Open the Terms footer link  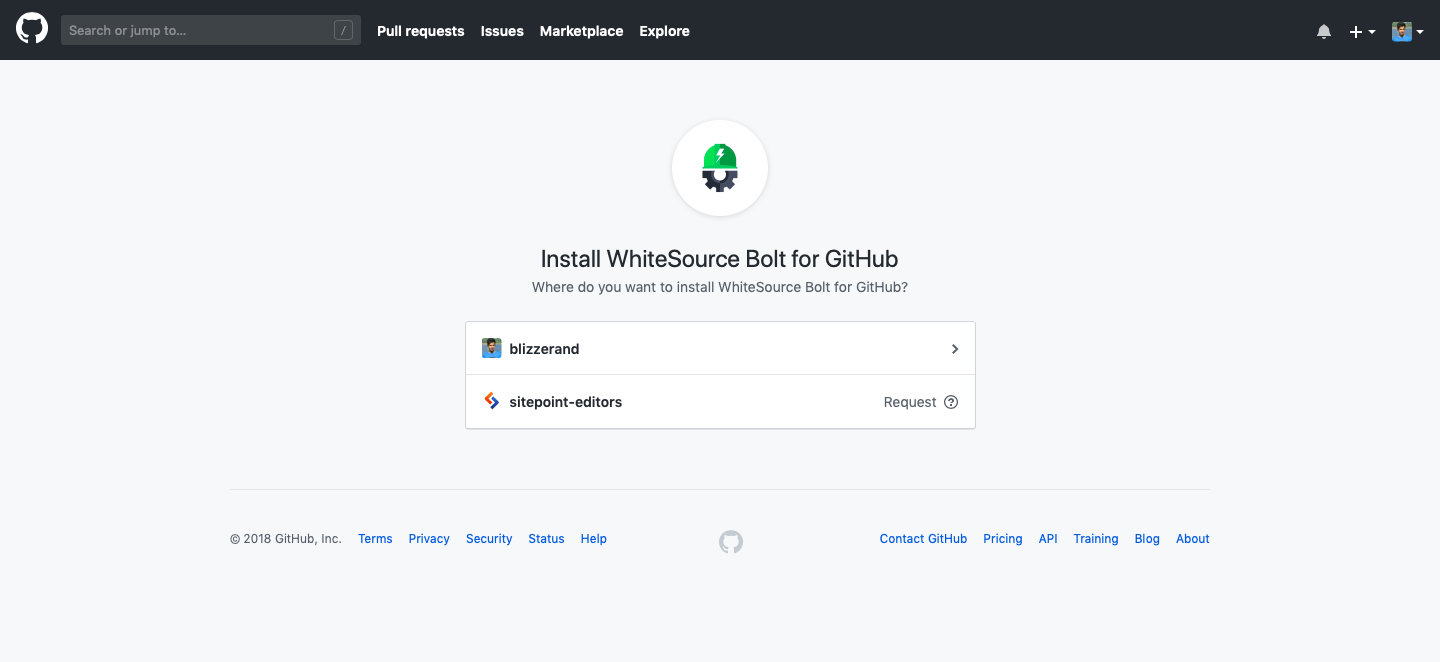coord(375,539)
